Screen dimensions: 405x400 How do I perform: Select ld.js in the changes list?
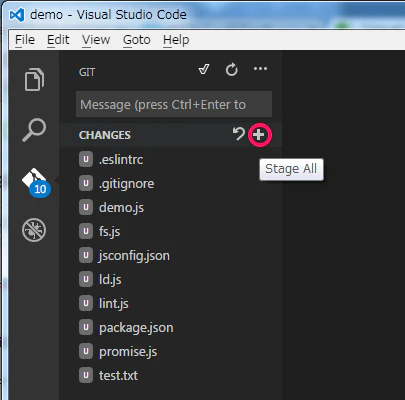[171, 279]
